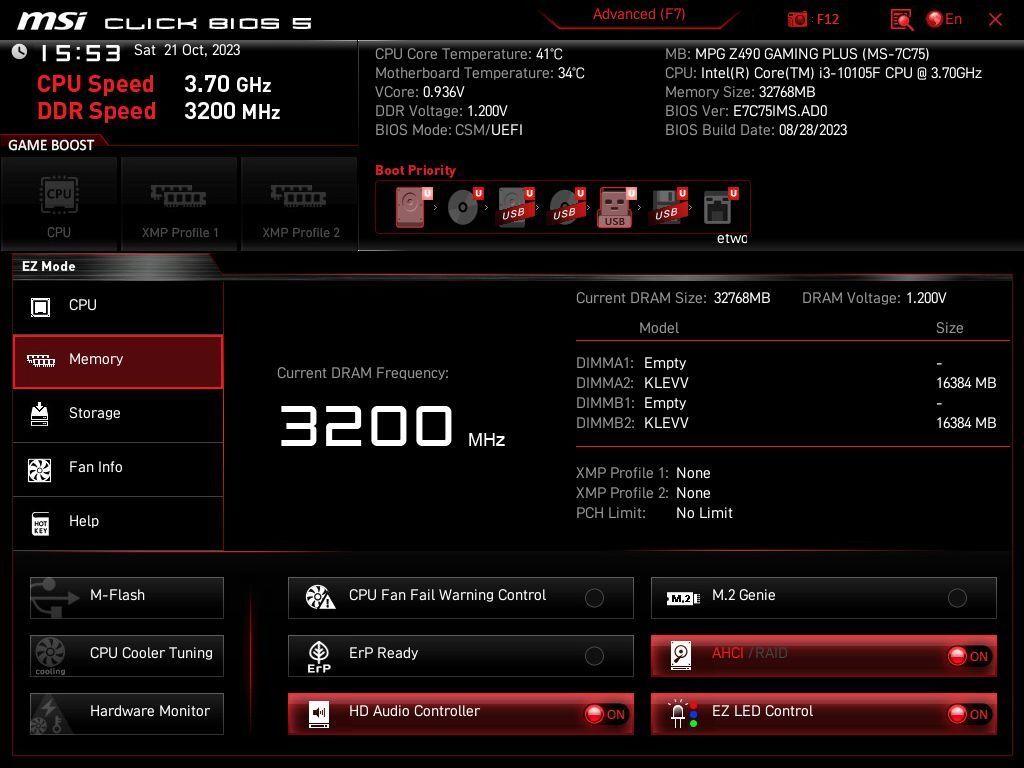1024x768 pixels.
Task: Activate XMP Profile 1 memory icon
Action: 179,204
